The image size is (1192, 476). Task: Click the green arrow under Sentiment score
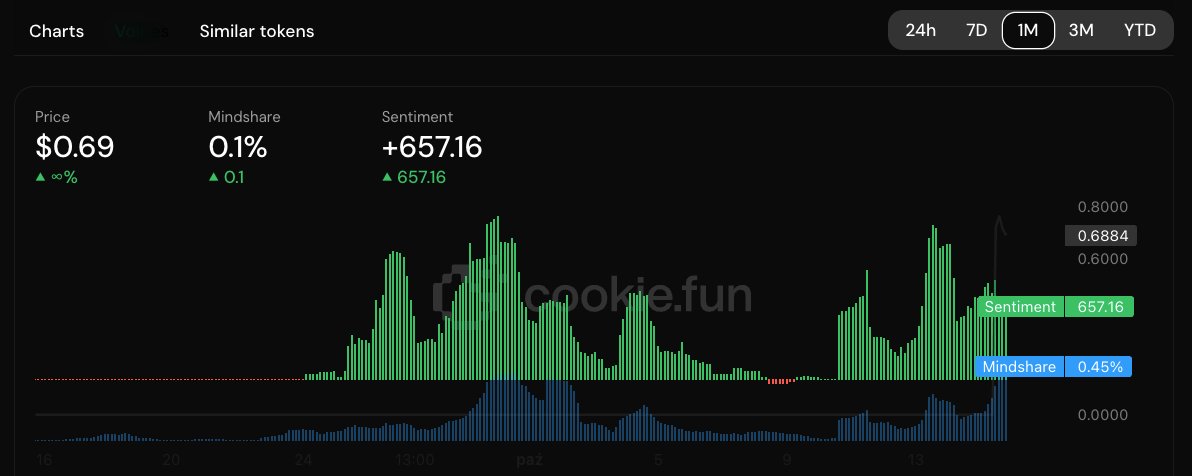point(387,178)
